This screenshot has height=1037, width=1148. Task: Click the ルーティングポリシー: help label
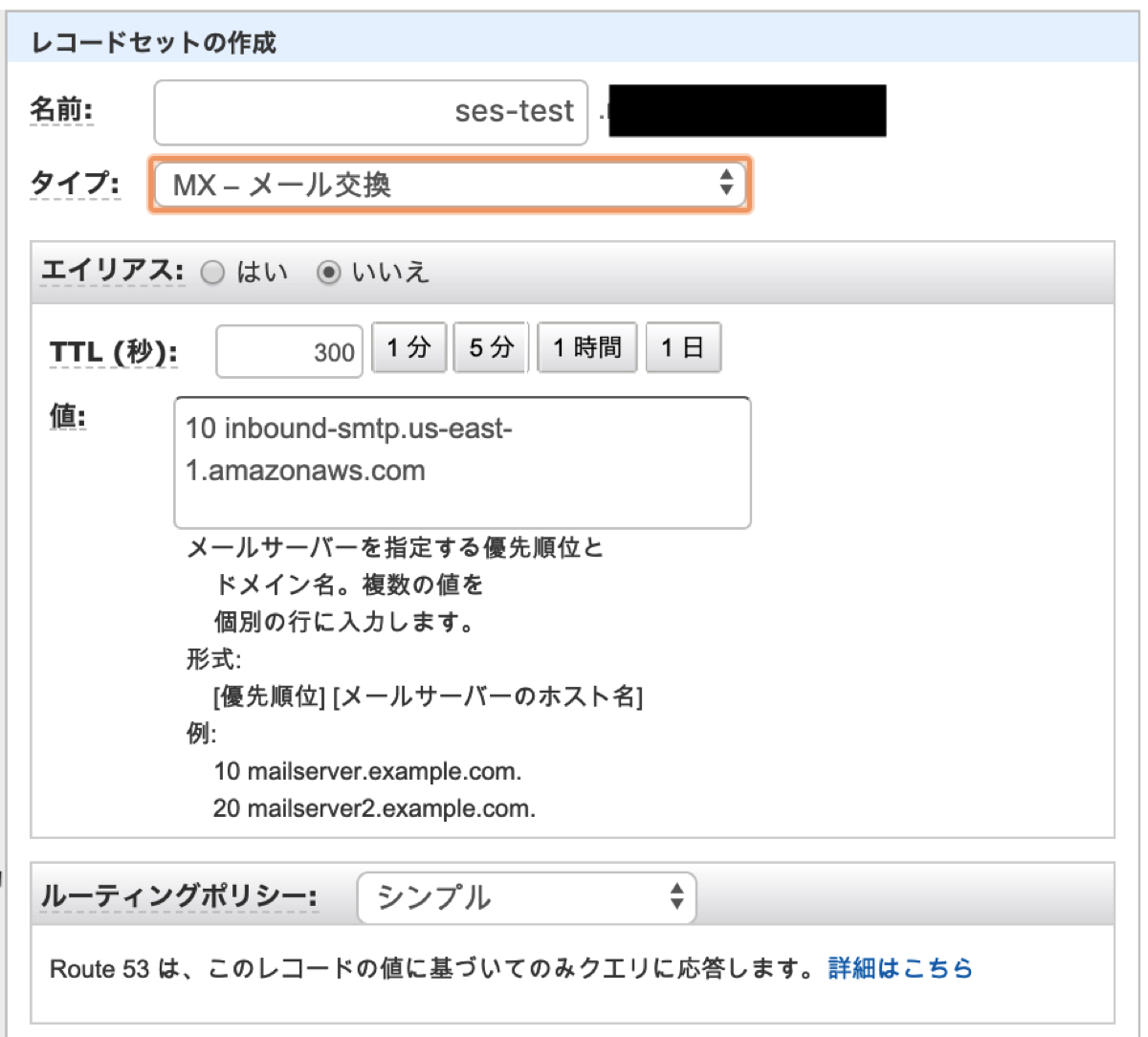(179, 897)
